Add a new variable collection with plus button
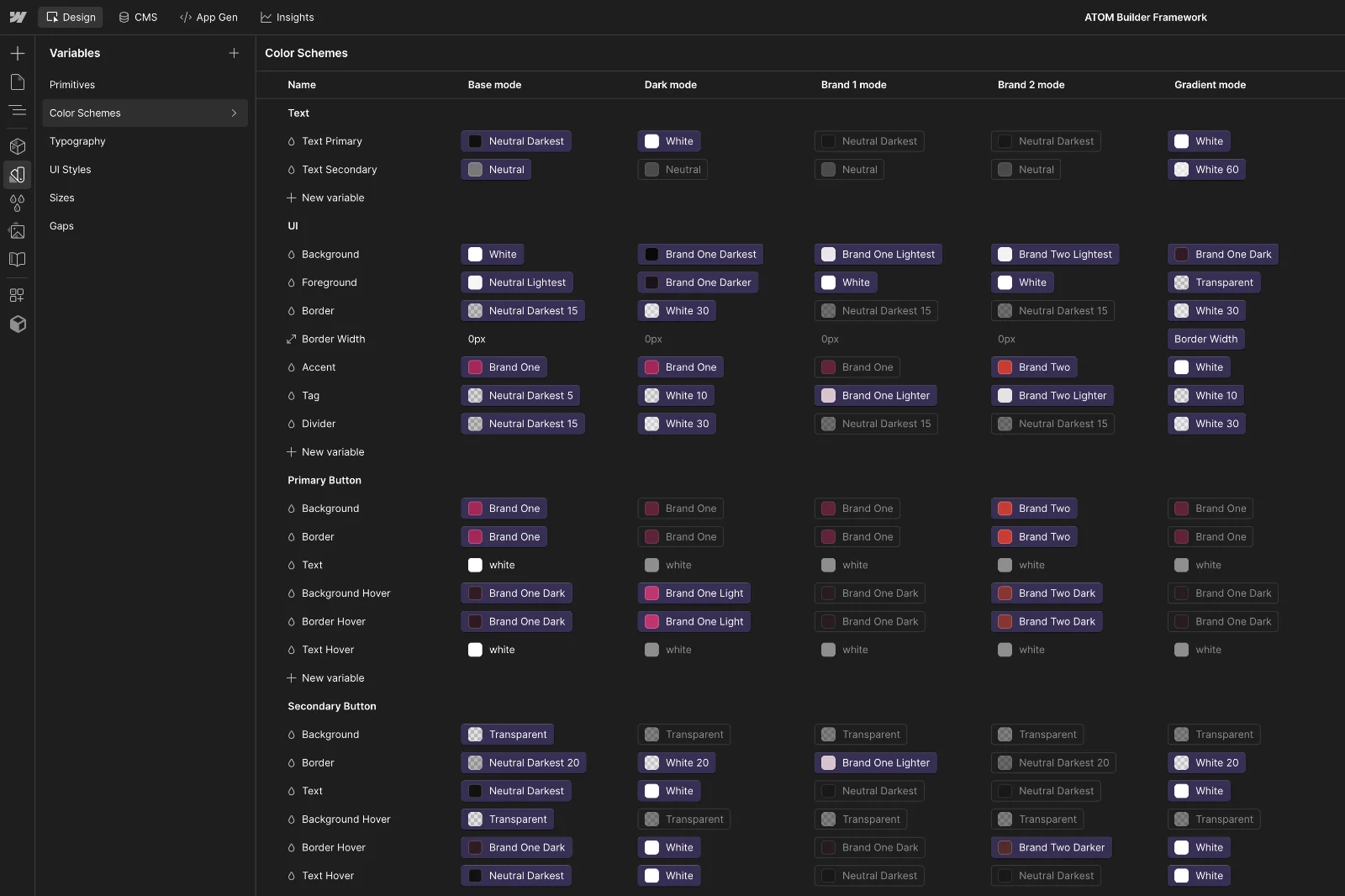The image size is (1345, 896). pyautogui.click(x=234, y=53)
